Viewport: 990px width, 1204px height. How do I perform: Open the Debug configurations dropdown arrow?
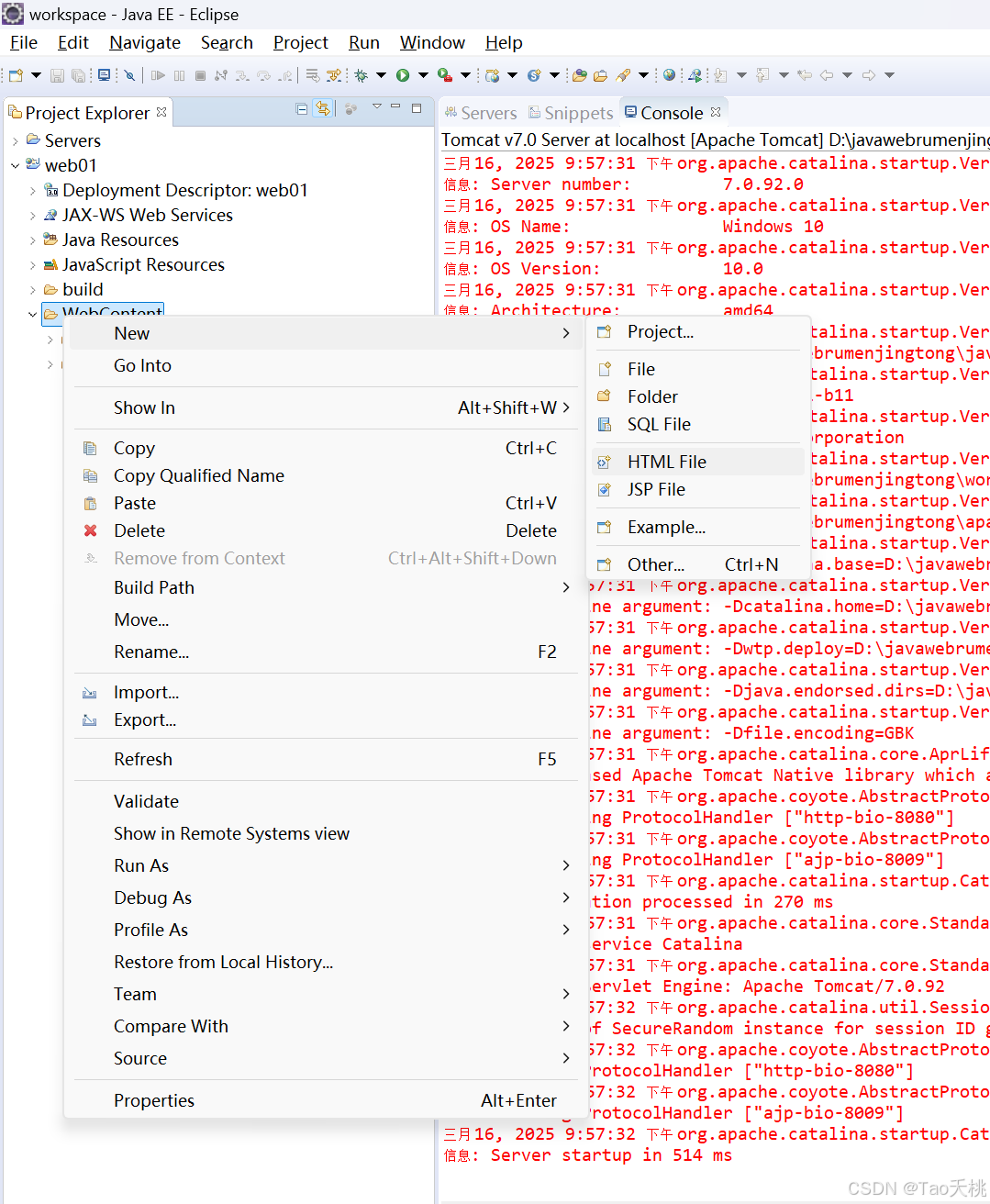pos(381,75)
